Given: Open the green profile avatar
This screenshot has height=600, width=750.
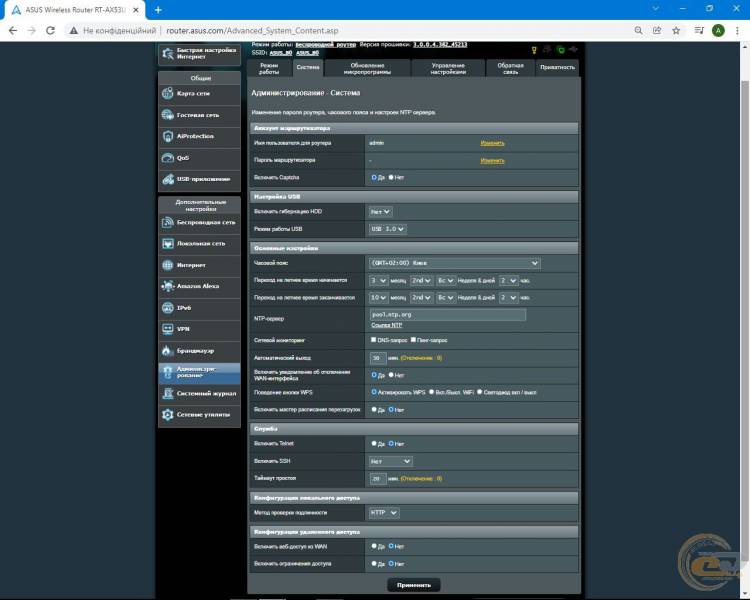Looking at the screenshot, I should point(718,31).
